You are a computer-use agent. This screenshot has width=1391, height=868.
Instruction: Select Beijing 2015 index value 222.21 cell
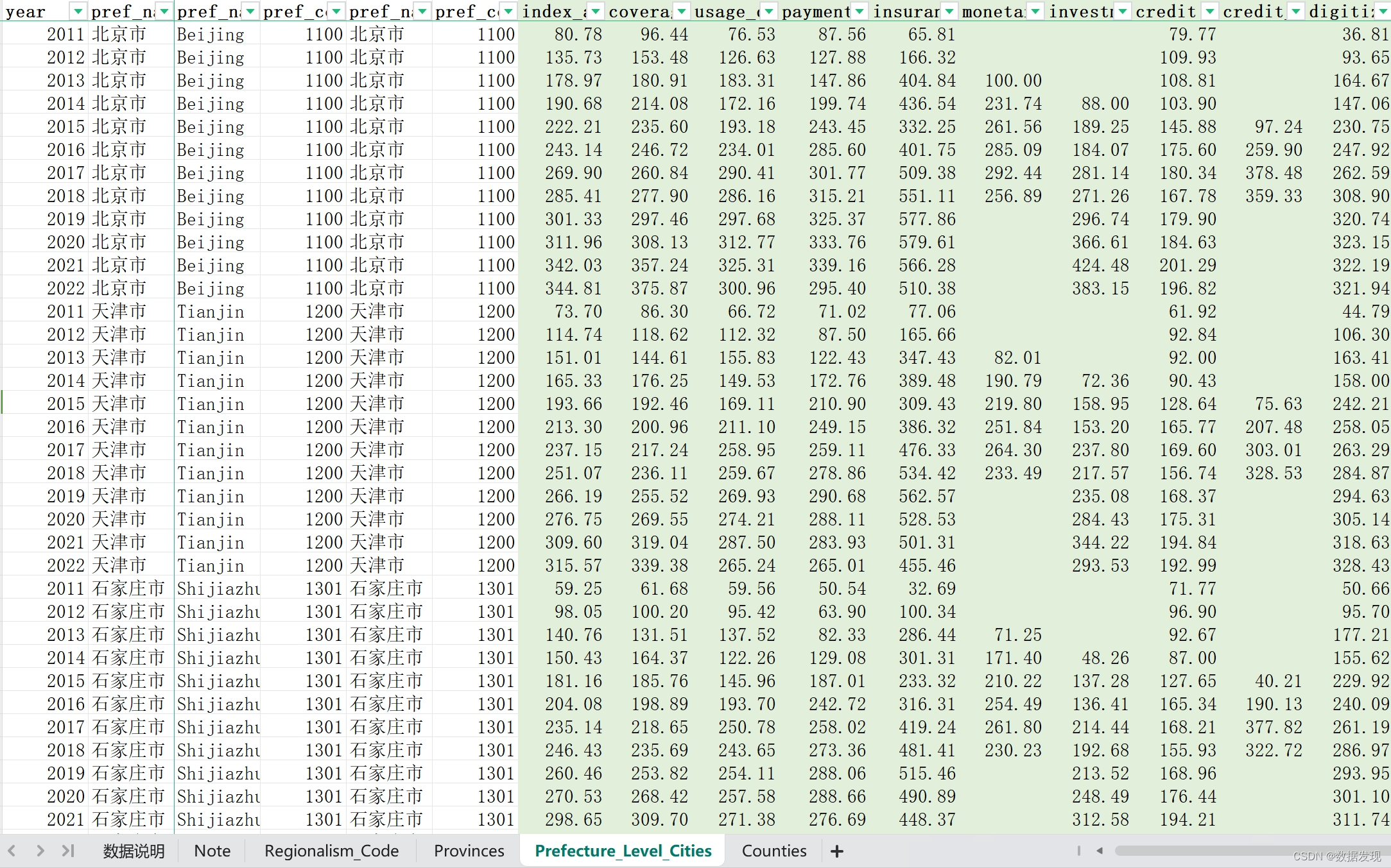pyautogui.click(x=573, y=127)
